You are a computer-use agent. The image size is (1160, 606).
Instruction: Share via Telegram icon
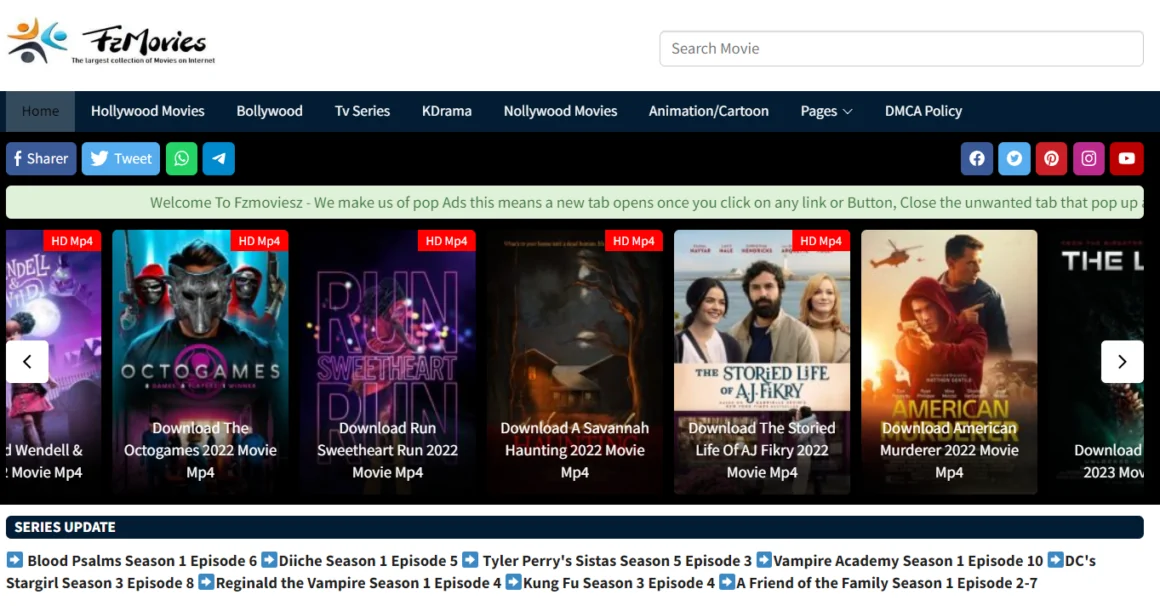coord(219,158)
